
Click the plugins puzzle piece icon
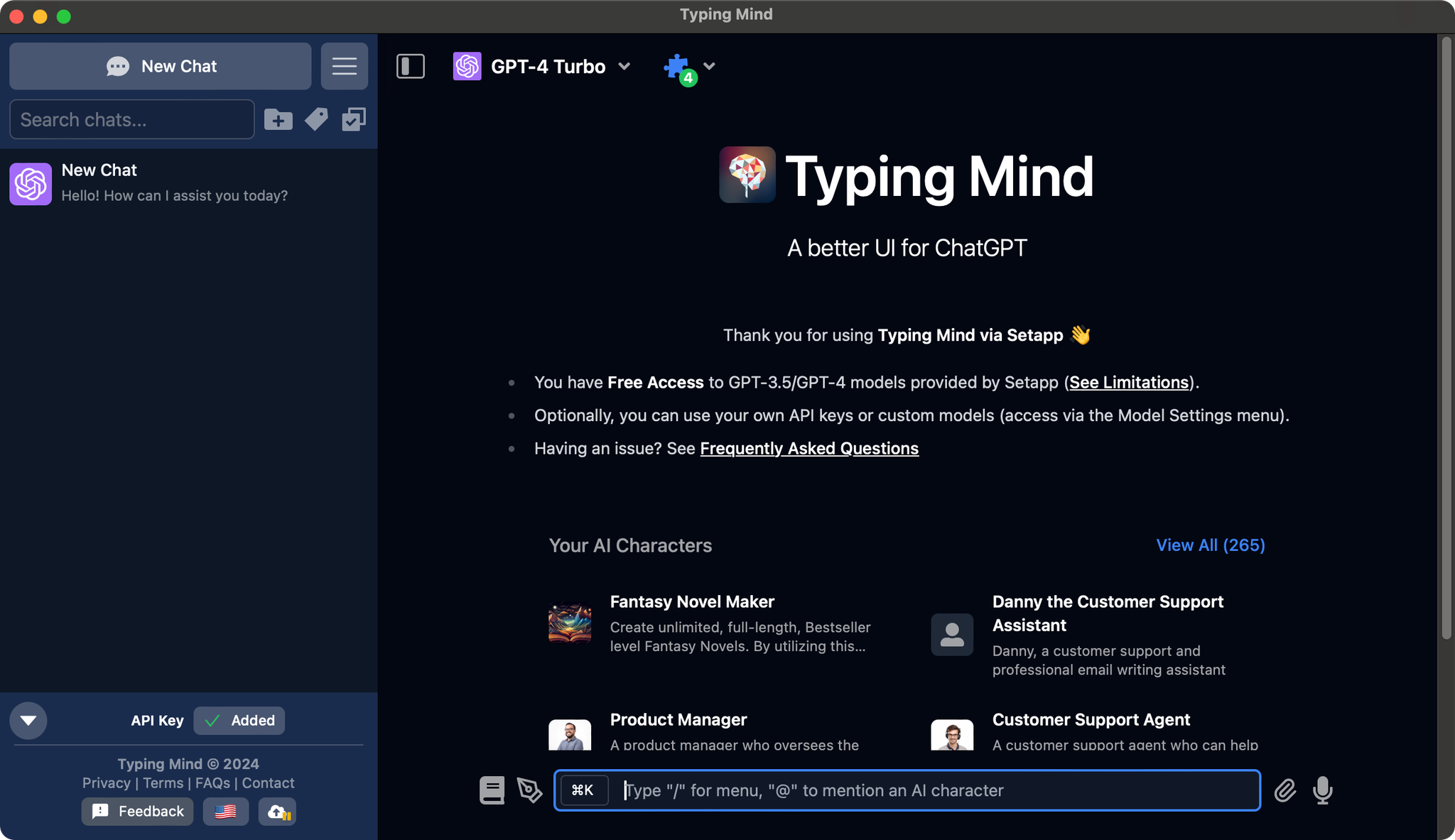(x=678, y=67)
